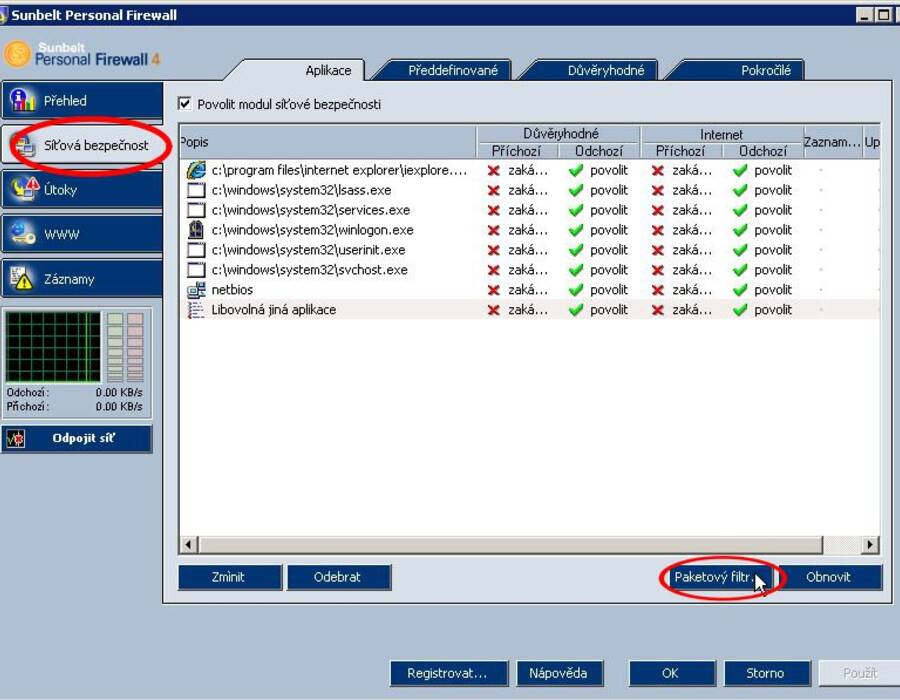This screenshot has height=700, width=900.
Task: Click povolit in iexplore Internet outgoing cell
Action: coord(773,170)
